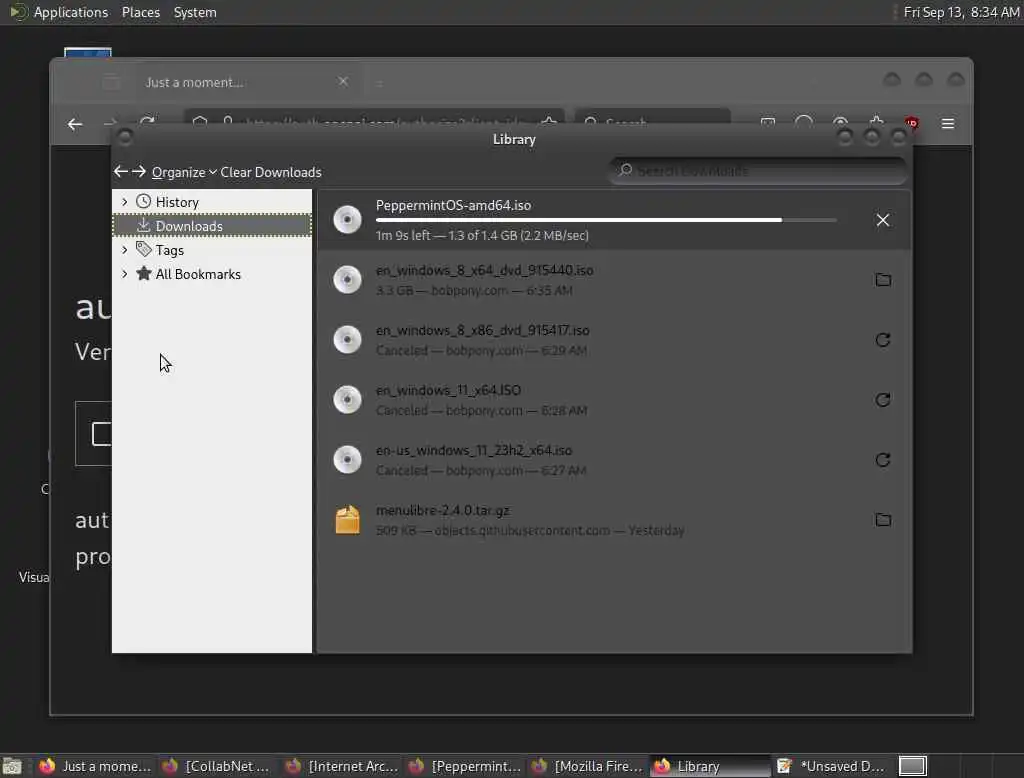The image size is (1024, 778).
Task: Click the clock showing Fri Sep 13
Action: pos(961,12)
